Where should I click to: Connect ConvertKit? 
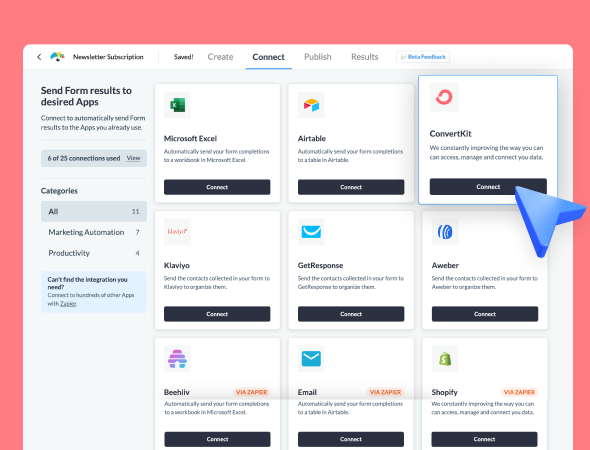point(488,187)
